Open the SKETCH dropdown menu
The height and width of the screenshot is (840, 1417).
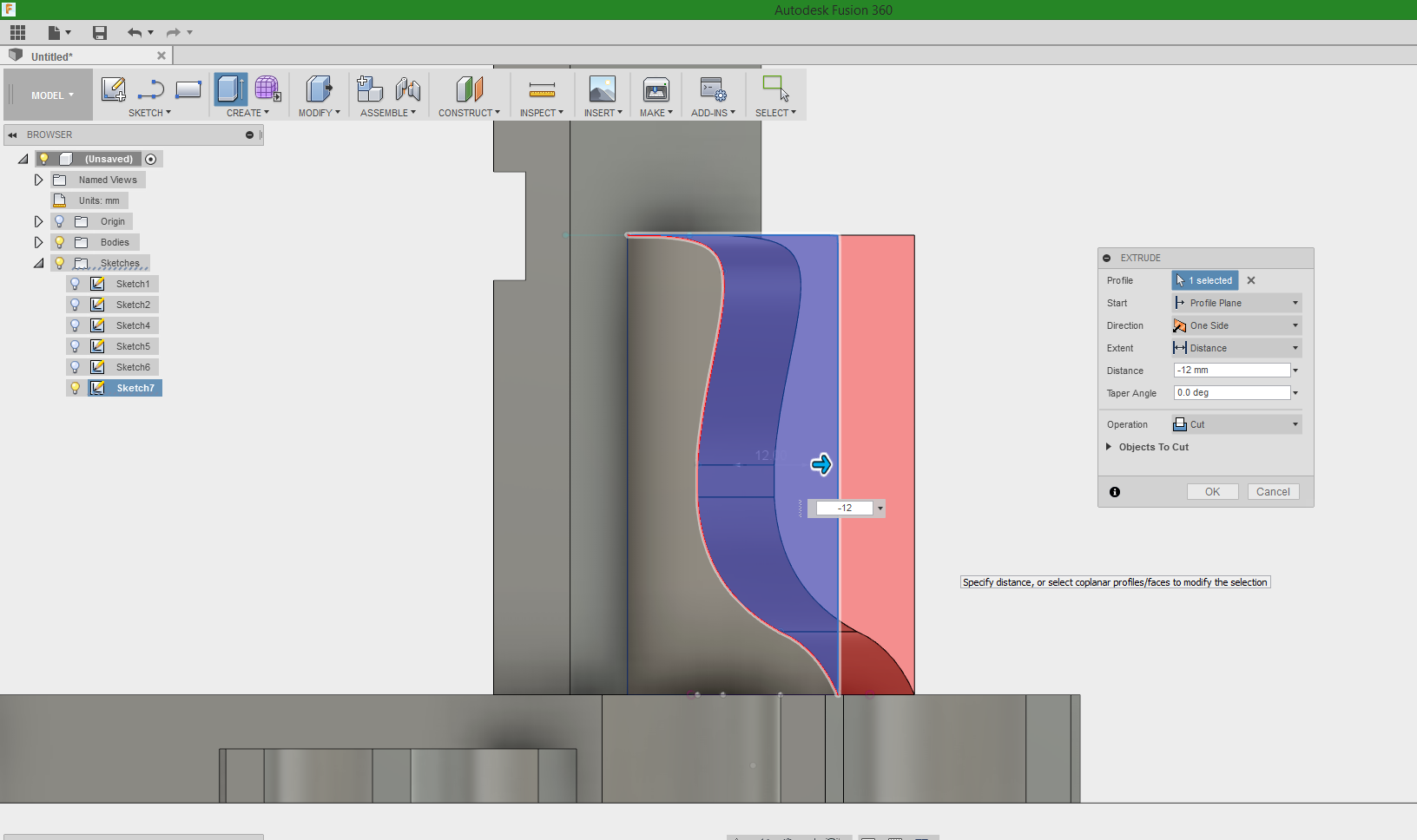click(149, 113)
